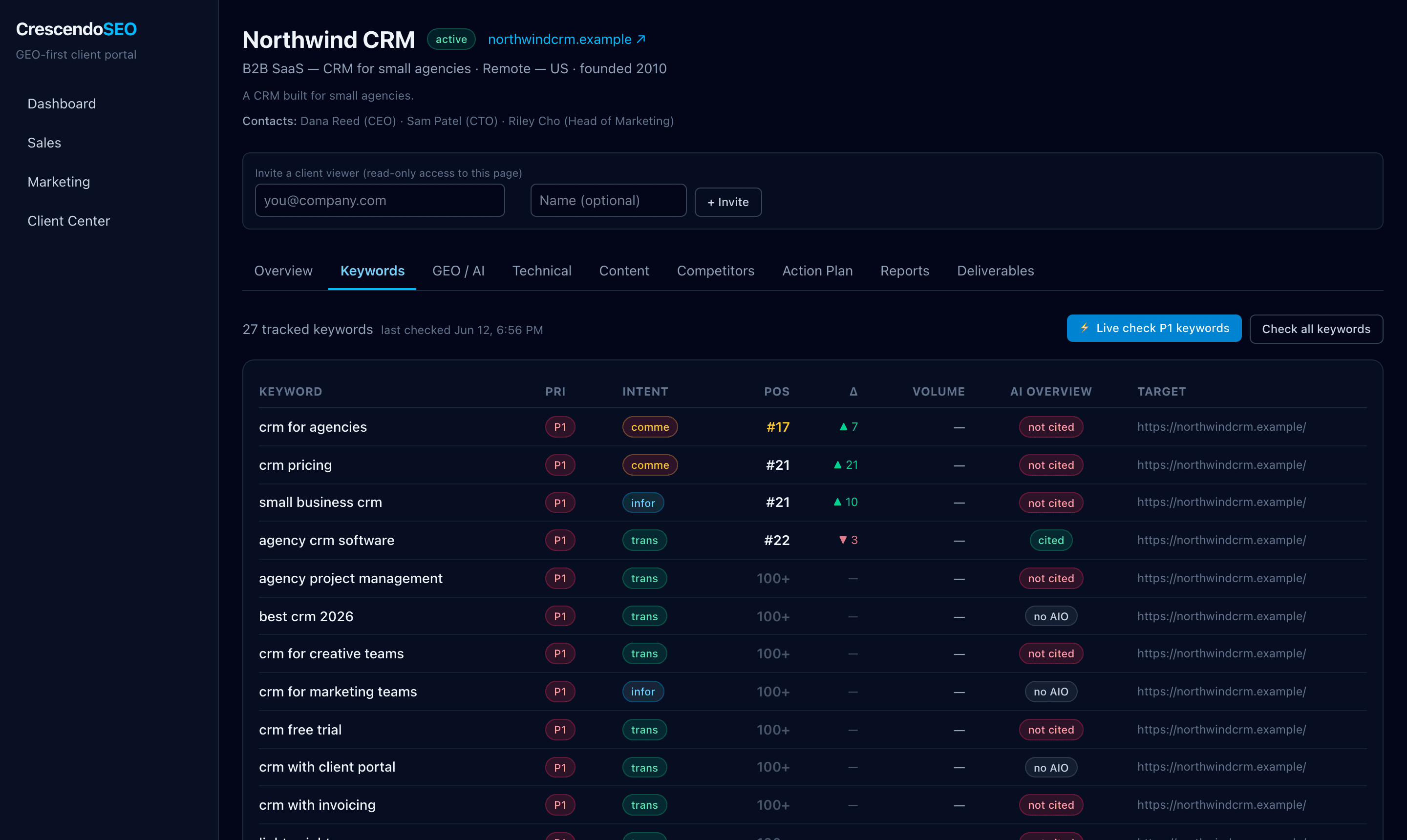The image size is (1407, 840).
Task: Click 'not cited' badge for crm for agencies
Action: (1051, 427)
